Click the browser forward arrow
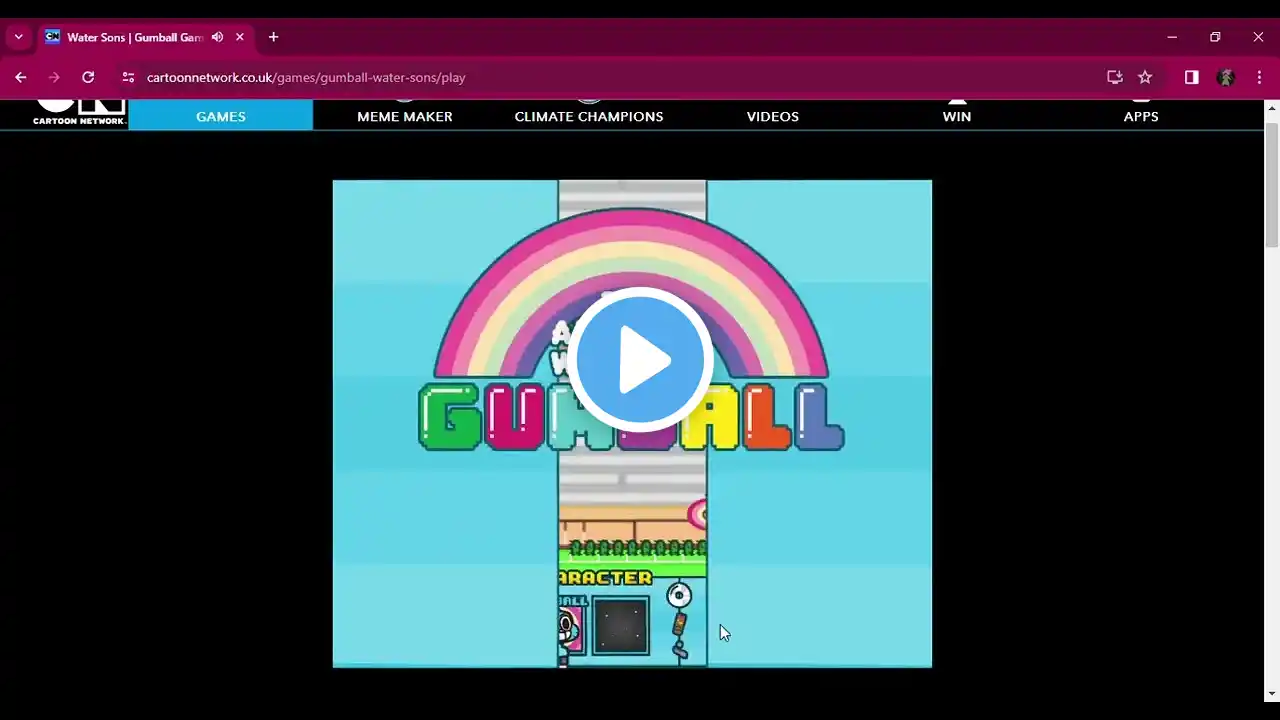Image resolution: width=1280 pixels, height=720 pixels. [54, 77]
